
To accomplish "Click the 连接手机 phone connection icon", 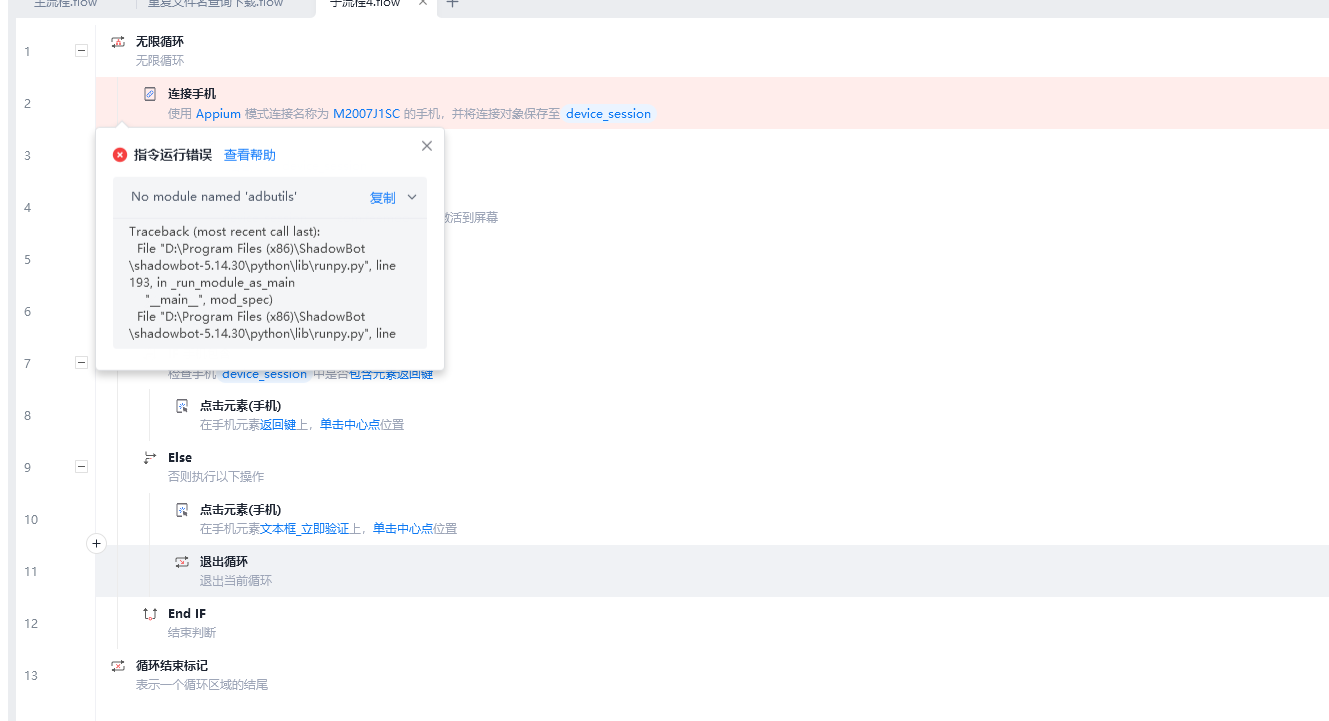I will point(150,94).
